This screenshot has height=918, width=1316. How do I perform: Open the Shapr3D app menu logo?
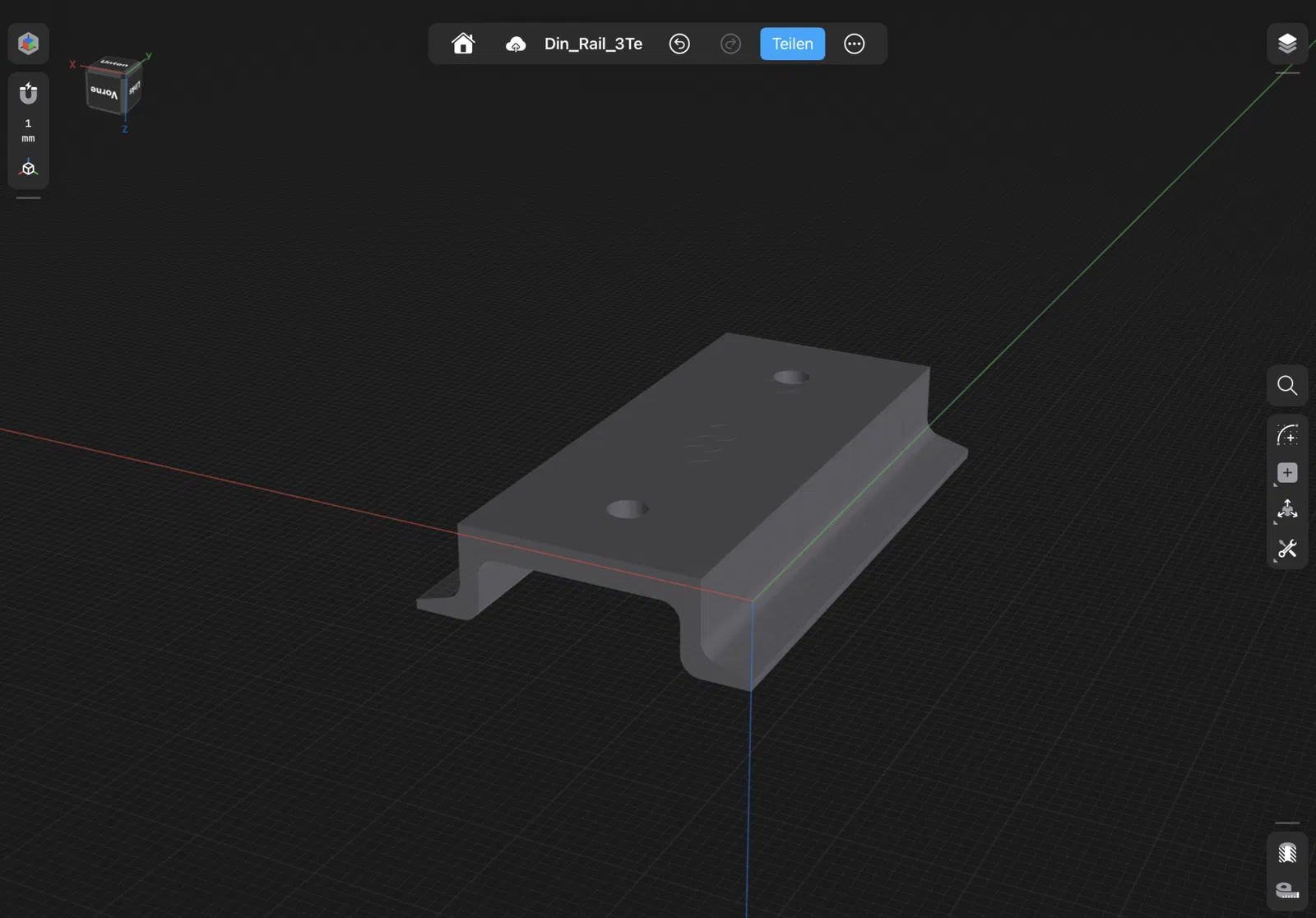point(29,44)
